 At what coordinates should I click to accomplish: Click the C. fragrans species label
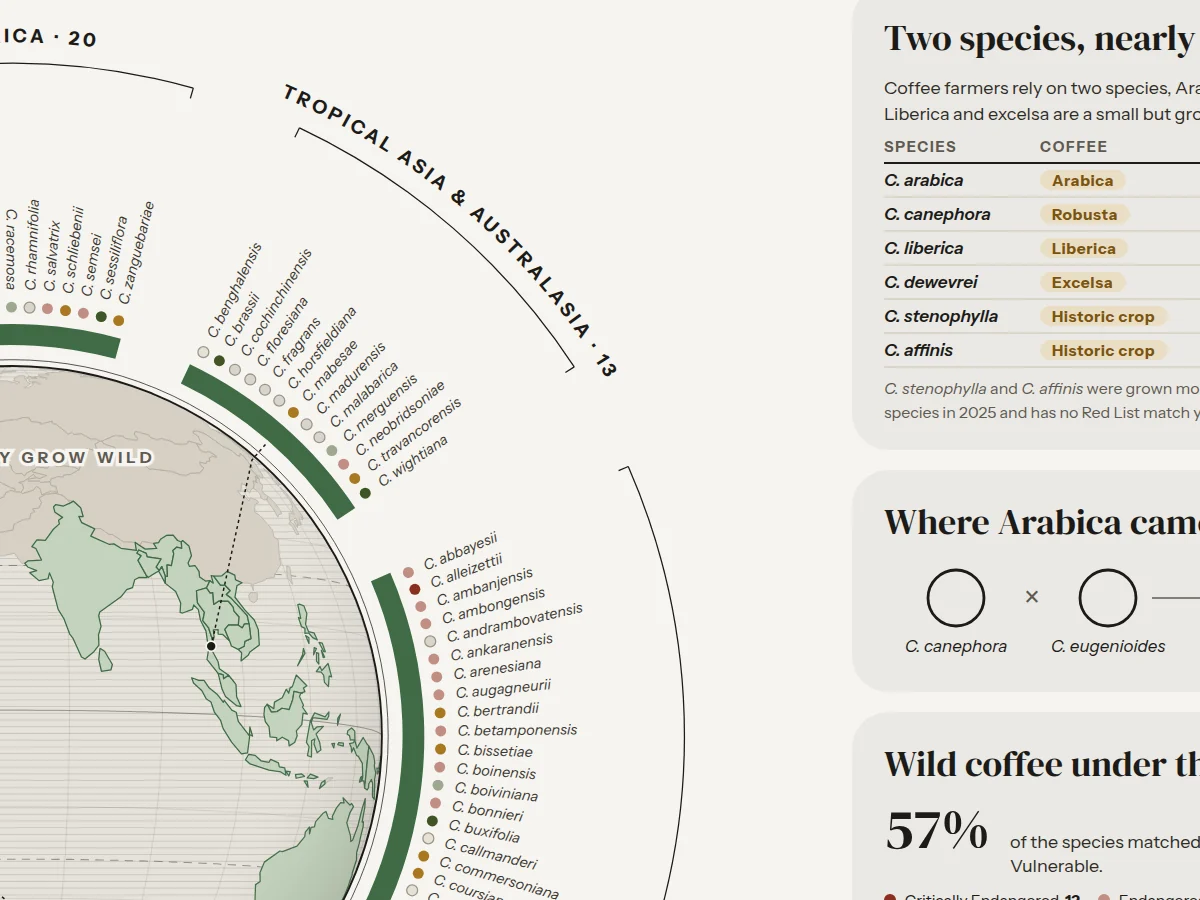297,348
